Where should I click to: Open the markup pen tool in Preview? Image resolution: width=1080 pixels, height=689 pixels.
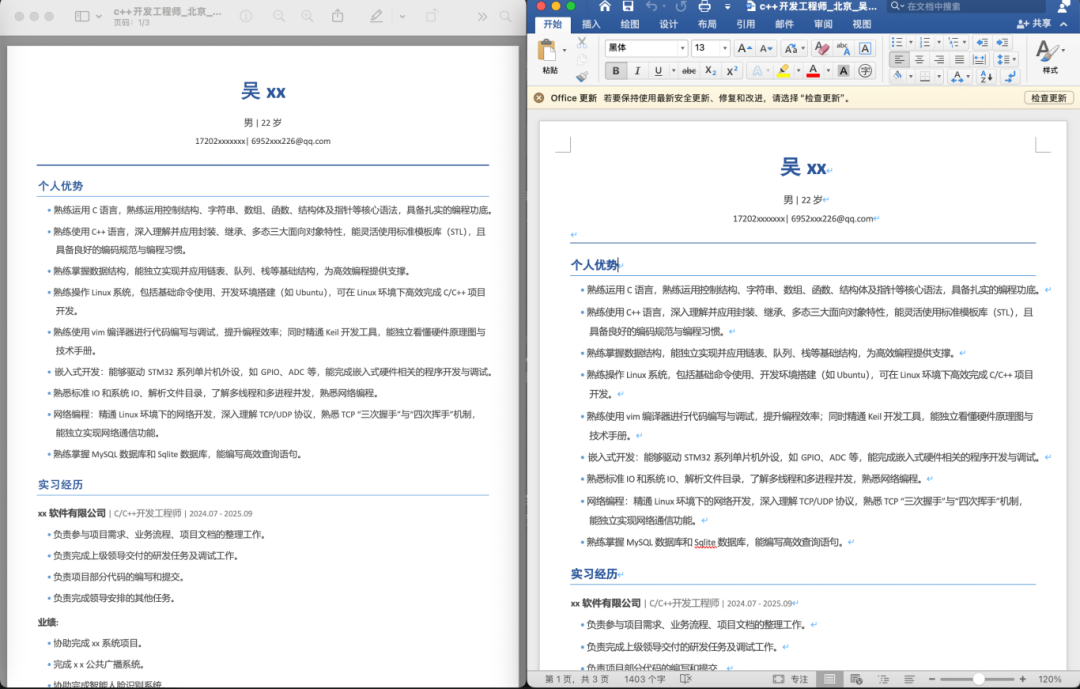point(376,16)
